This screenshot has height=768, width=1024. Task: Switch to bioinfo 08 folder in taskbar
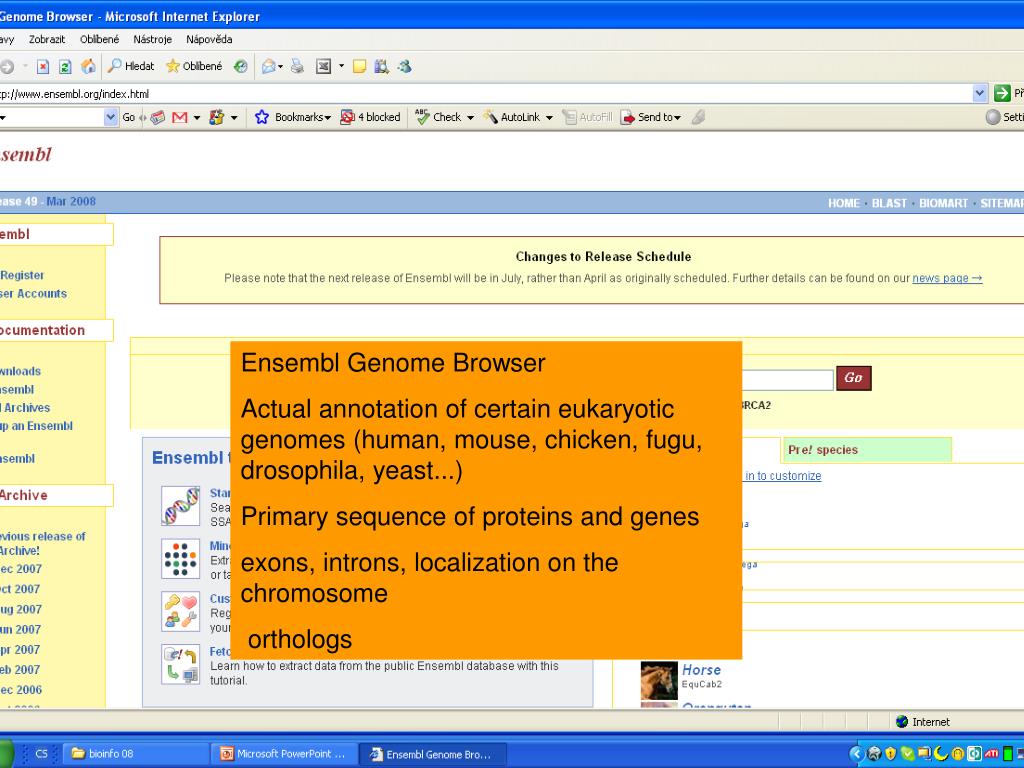tap(136, 754)
